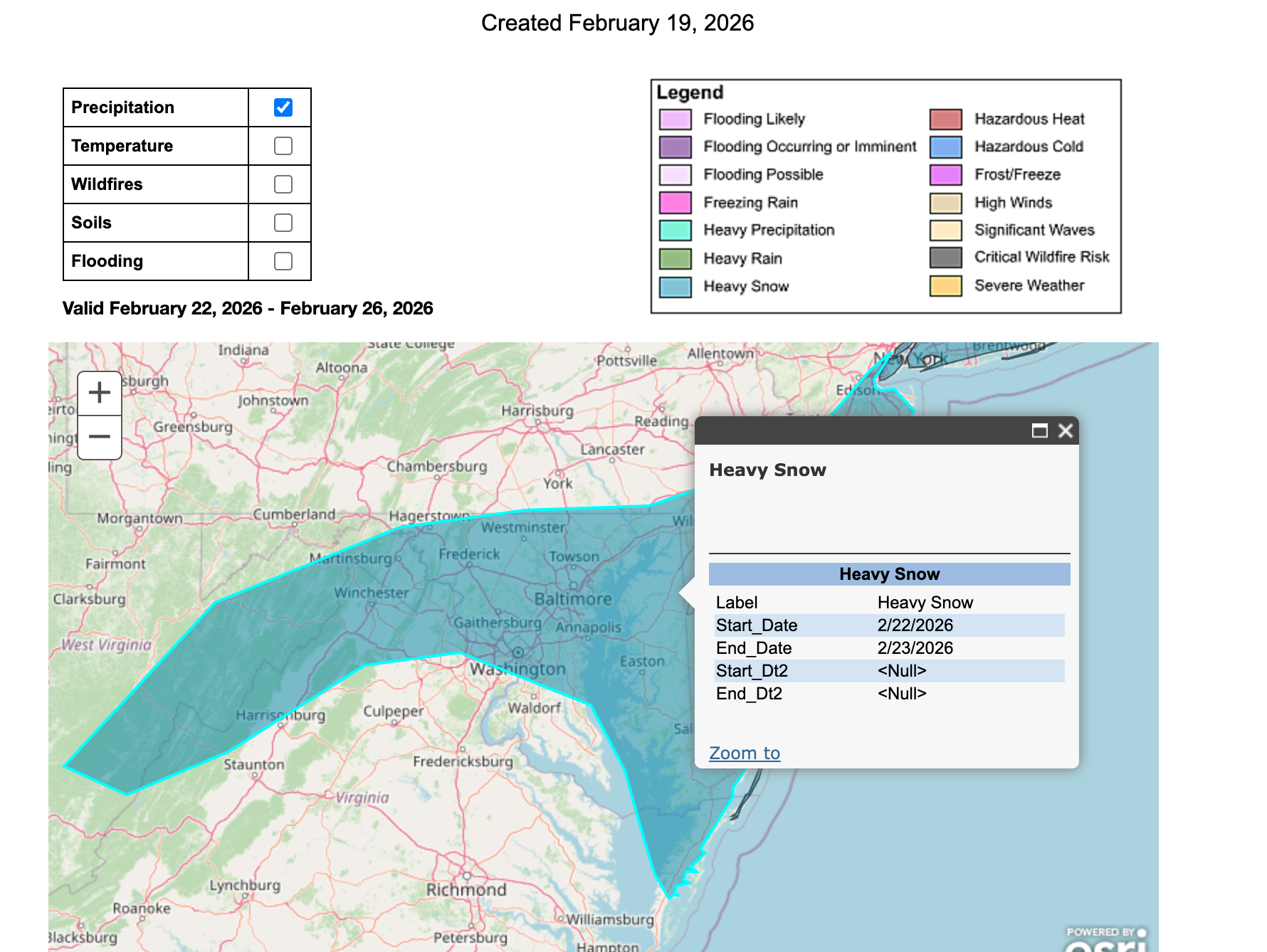Close the Heavy Snow popup
Screen dimensions: 1267x952
pos(1065,430)
